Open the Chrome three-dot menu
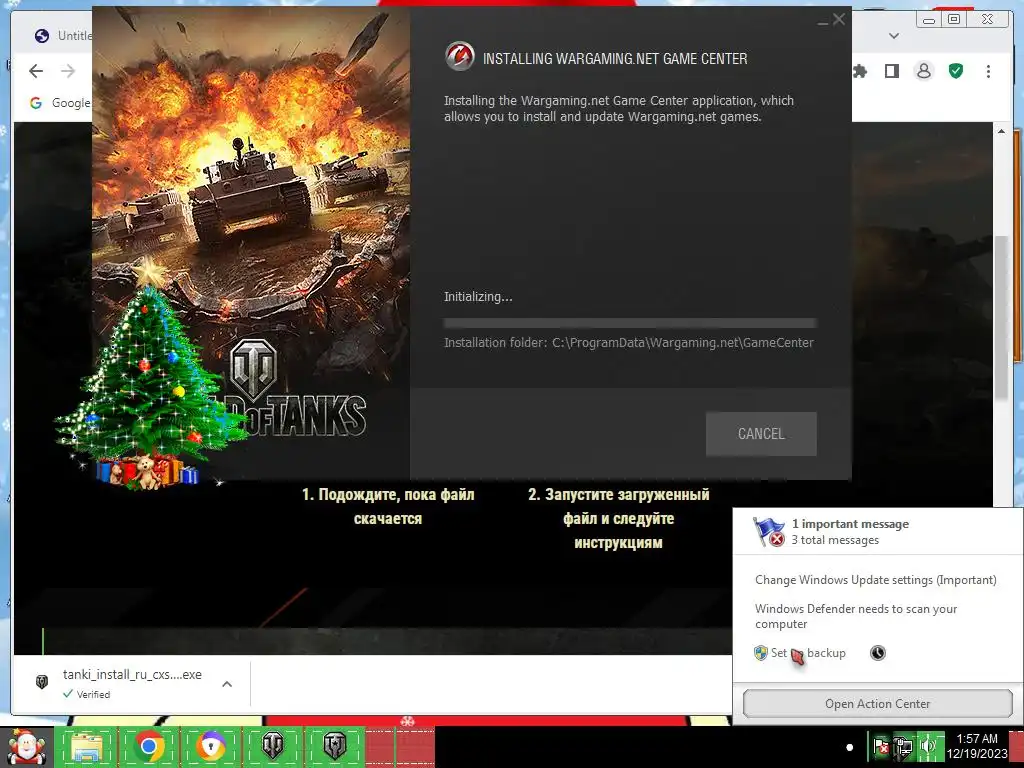Screen dimensions: 1024x768 click(988, 71)
